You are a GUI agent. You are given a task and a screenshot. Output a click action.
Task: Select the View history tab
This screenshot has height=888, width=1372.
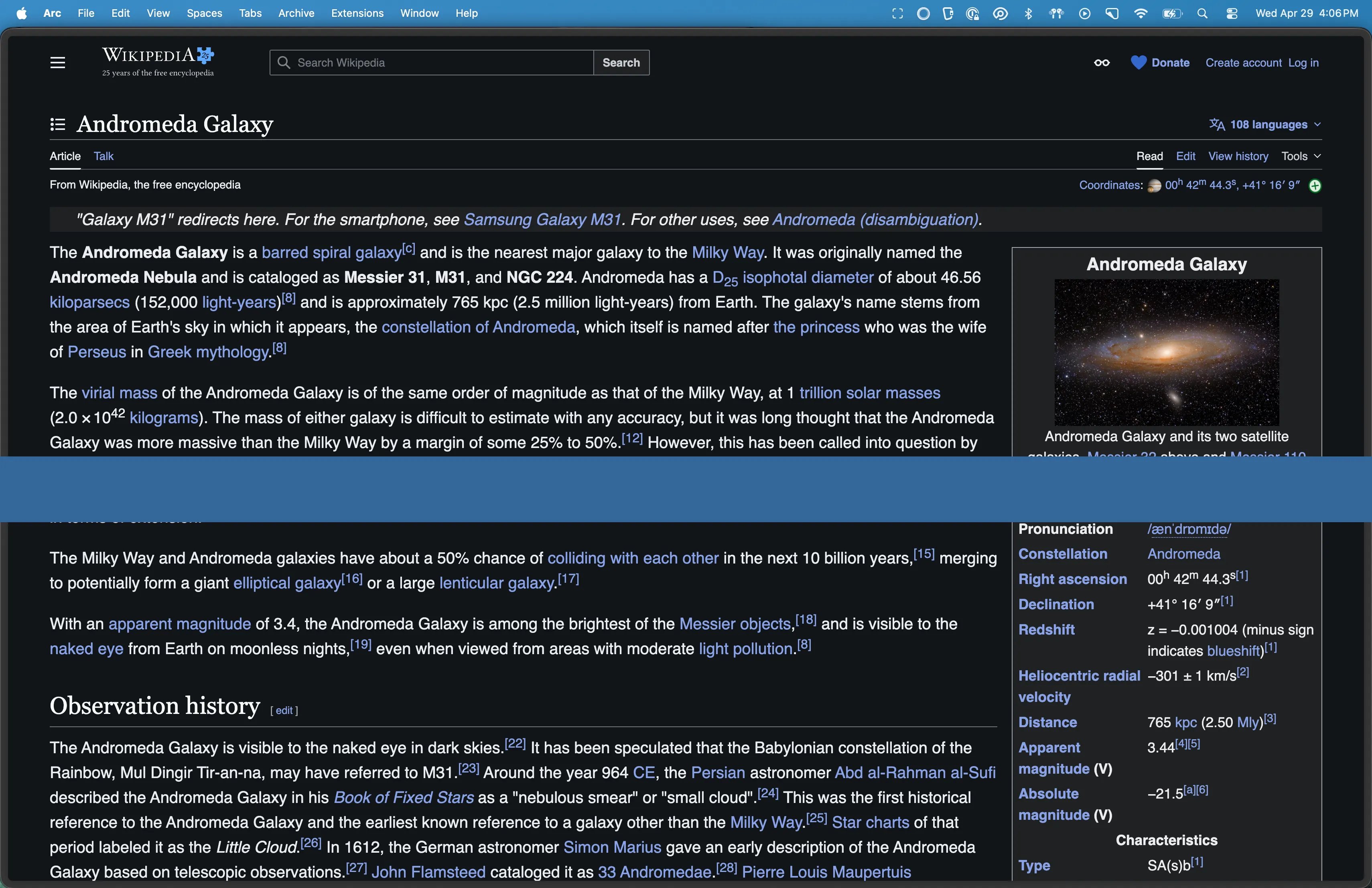(1238, 156)
